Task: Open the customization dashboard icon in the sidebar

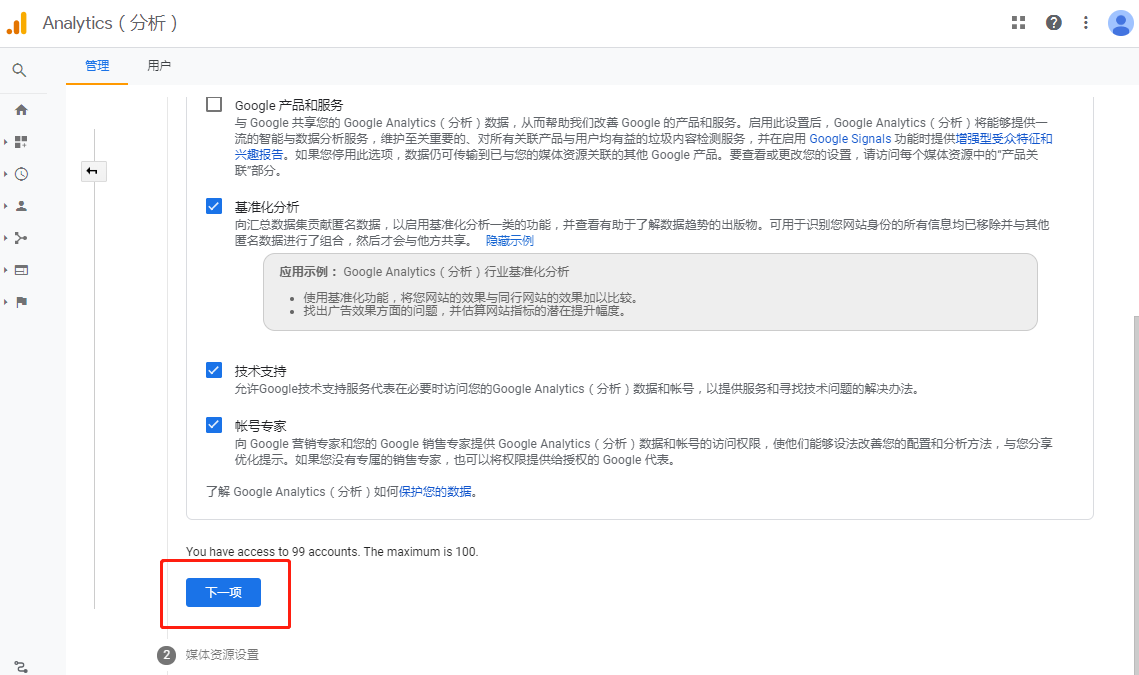Action: (x=21, y=142)
